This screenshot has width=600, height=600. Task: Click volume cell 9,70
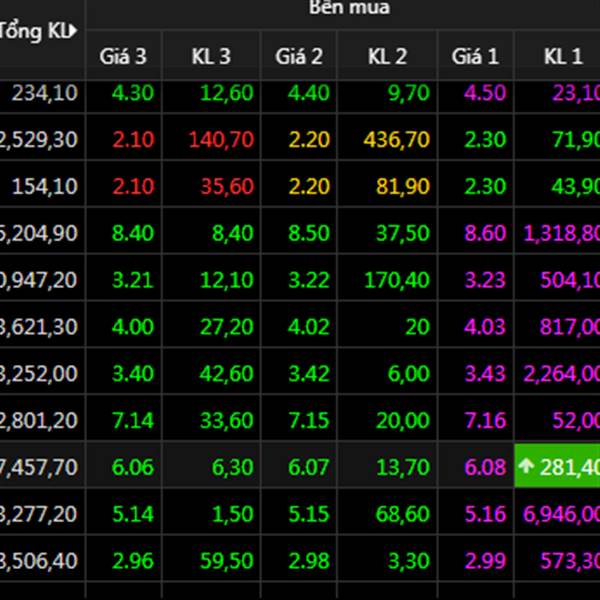coord(409,93)
